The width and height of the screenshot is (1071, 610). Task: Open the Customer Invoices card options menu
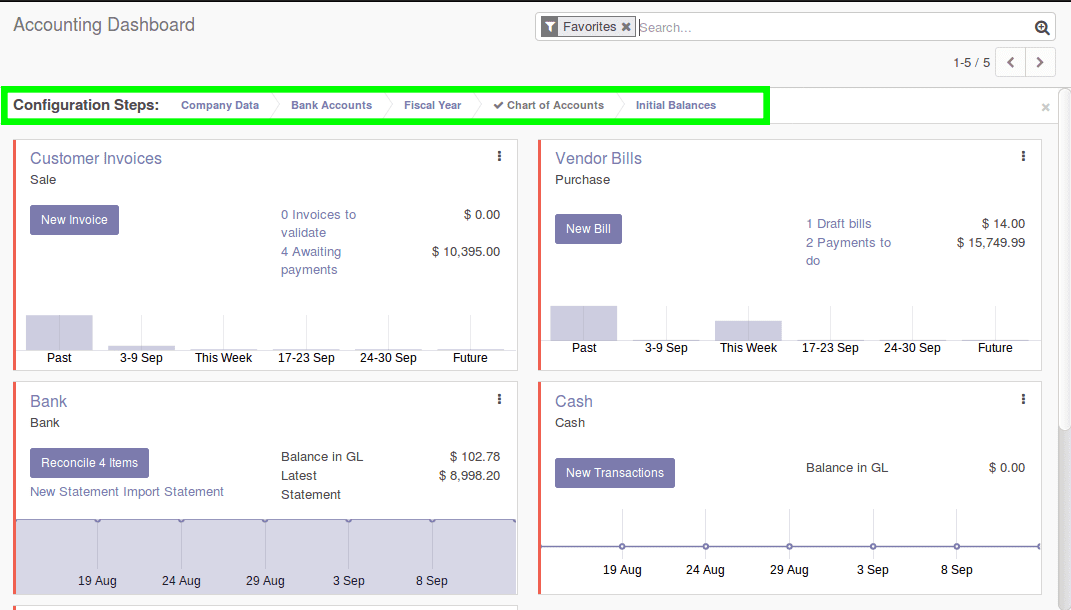click(x=499, y=156)
